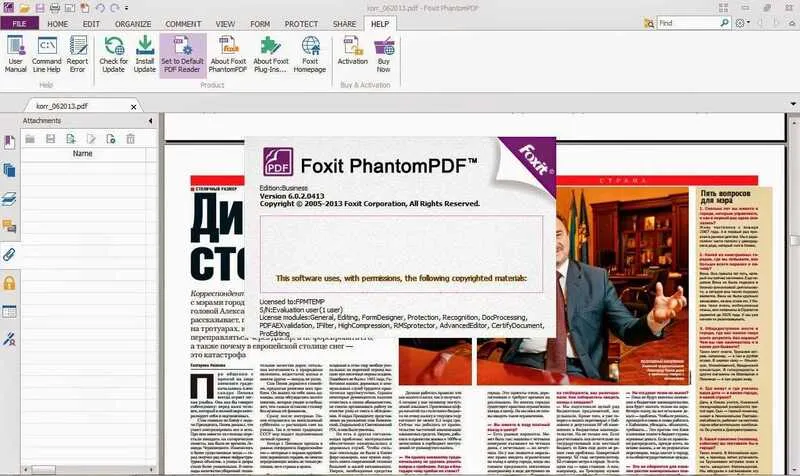Redo the last action
Image resolution: width=800 pixels, height=476 pixels.
[x=115, y=8]
